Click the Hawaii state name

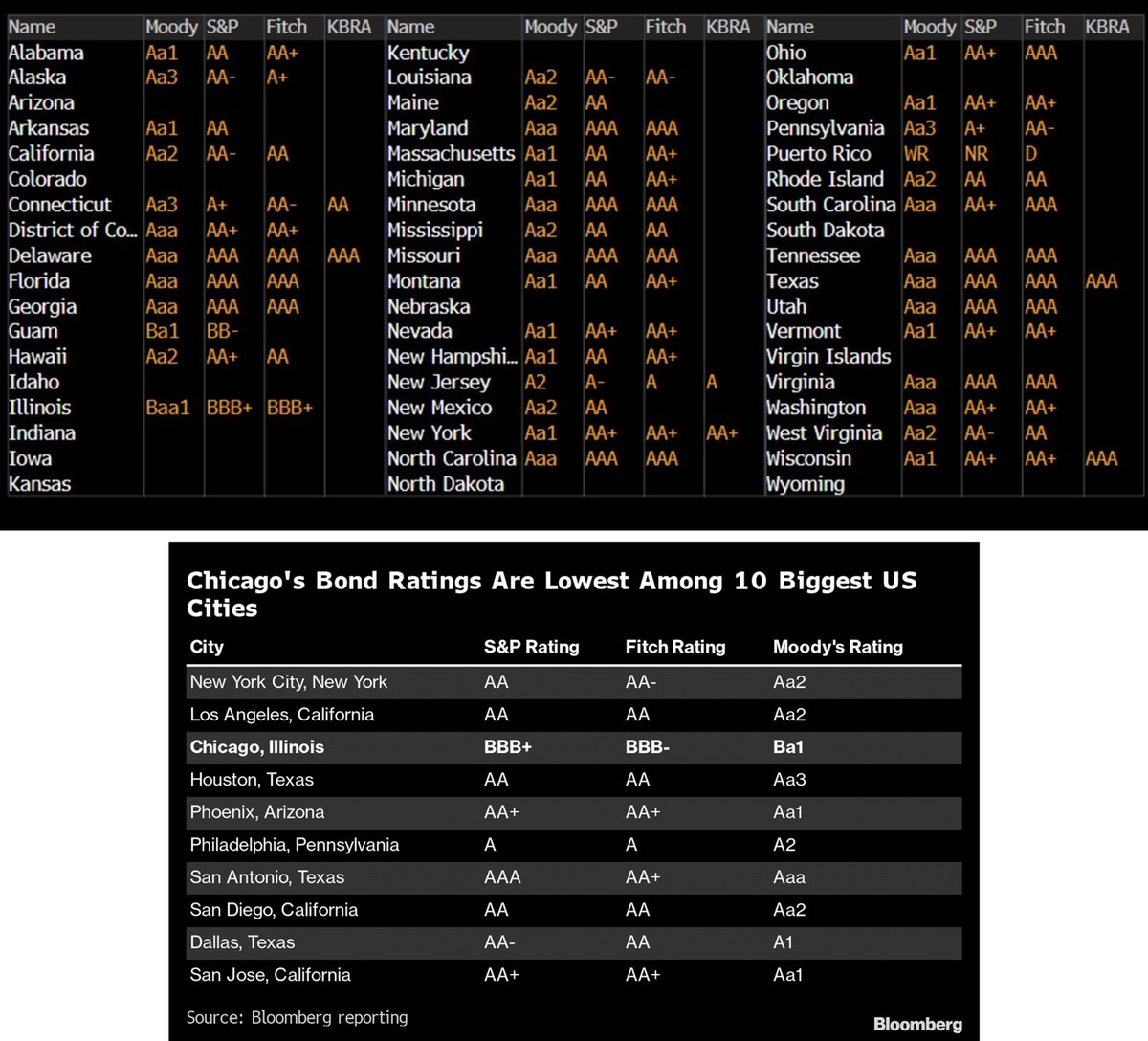37,357
